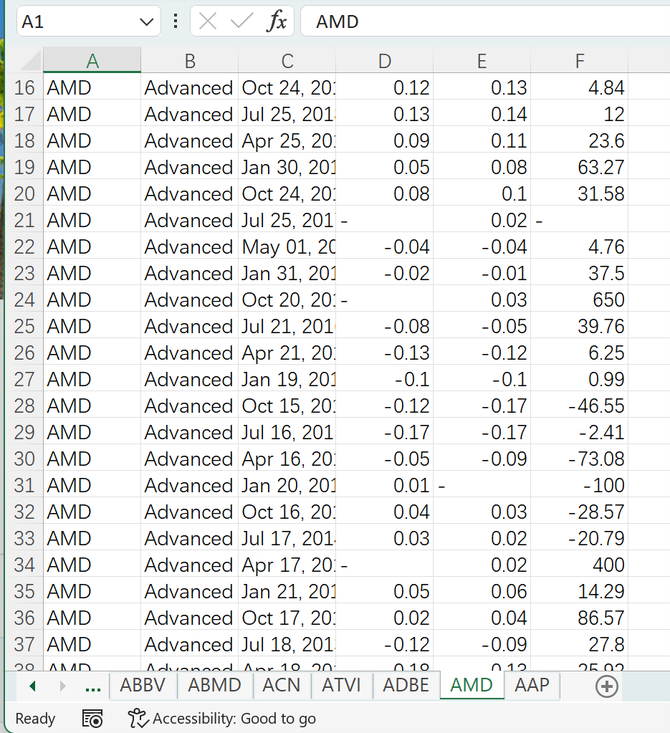The image size is (670, 733).
Task: Switch to the ABBV sheet tab
Action: [x=143, y=685]
